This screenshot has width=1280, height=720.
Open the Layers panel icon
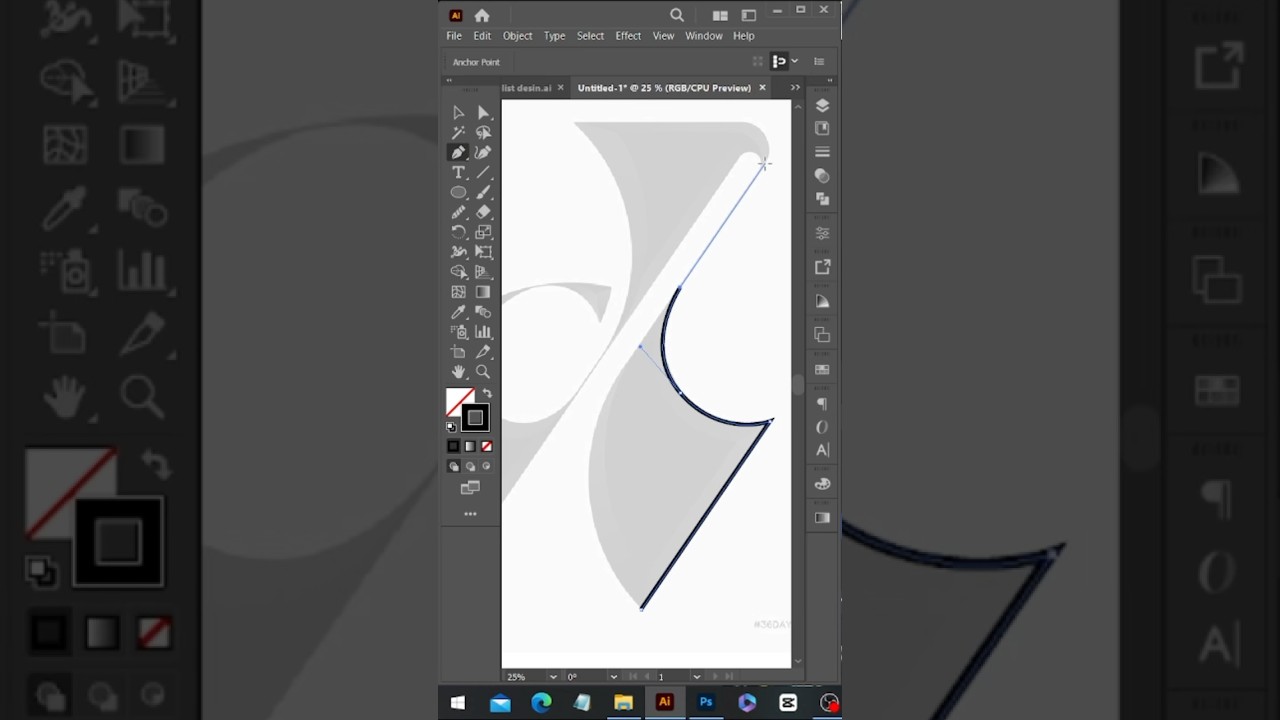pos(822,106)
